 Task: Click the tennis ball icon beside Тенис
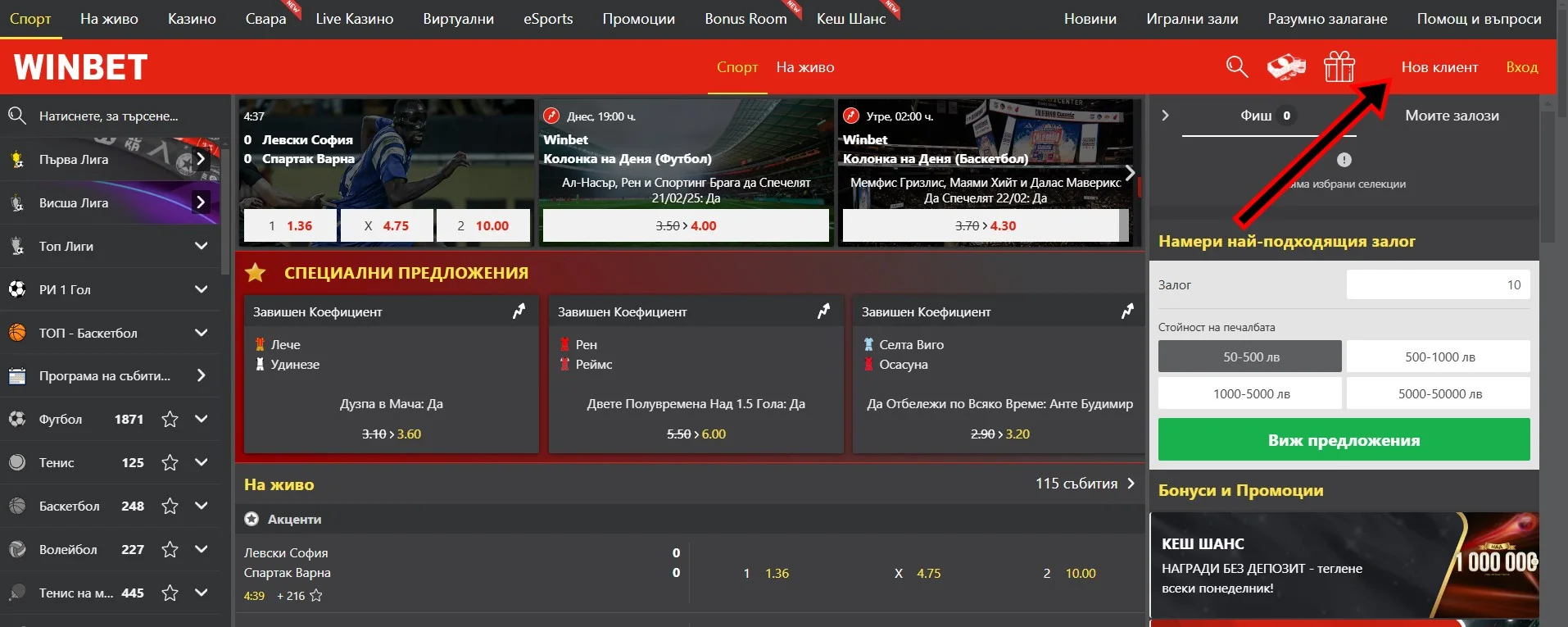17,462
